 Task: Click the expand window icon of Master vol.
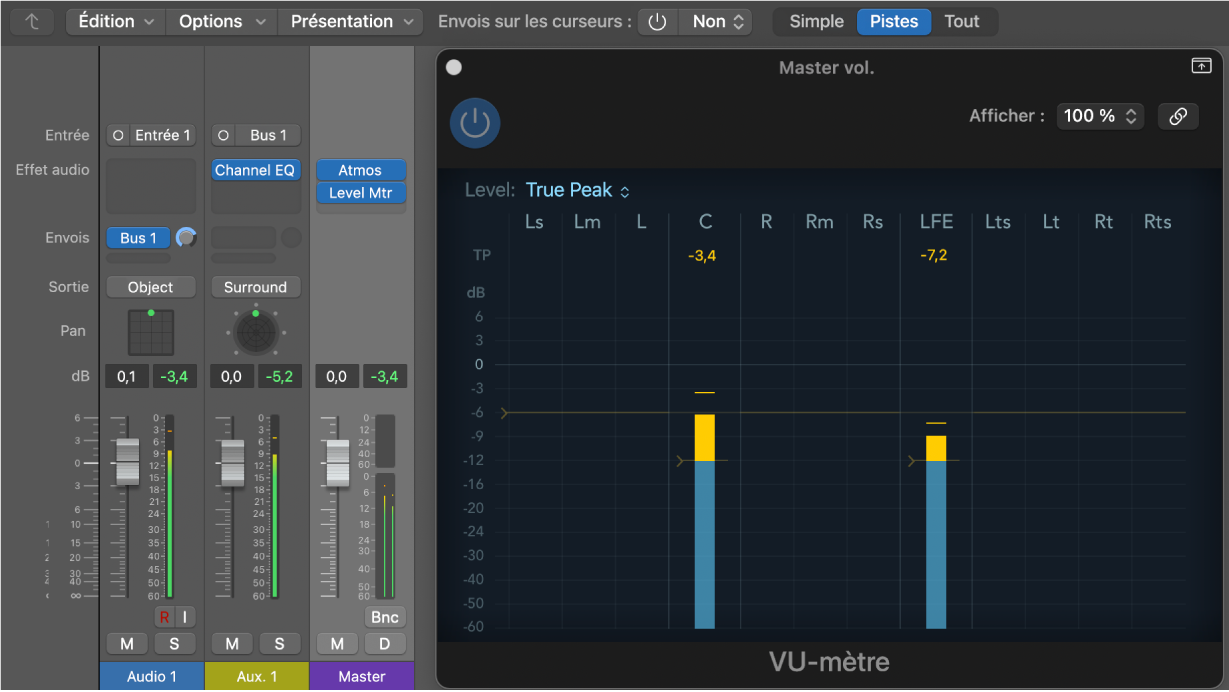click(x=1201, y=66)
